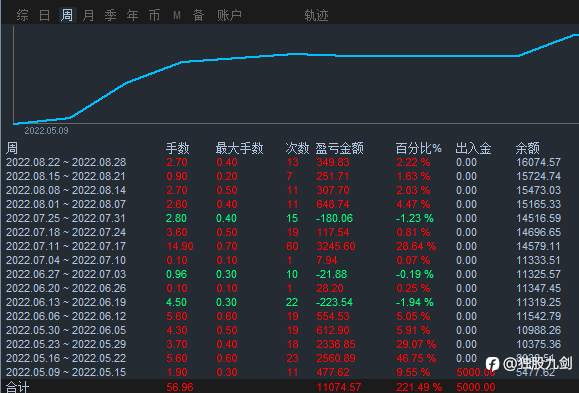This screenshot has height=393, width=579.
Task: Click profit value 2560.89
Action: pyautogui.click(x=336, y=359)
